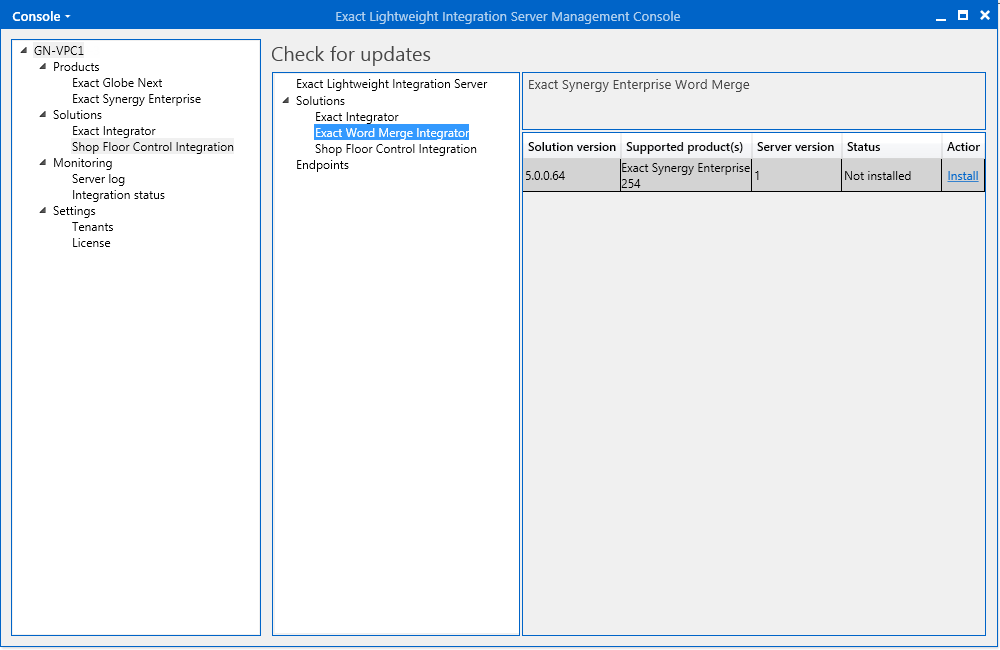Click the Install link for version 5.0.0.64
This screenshot has height=650, width=1000.
[x=962, y=175]
